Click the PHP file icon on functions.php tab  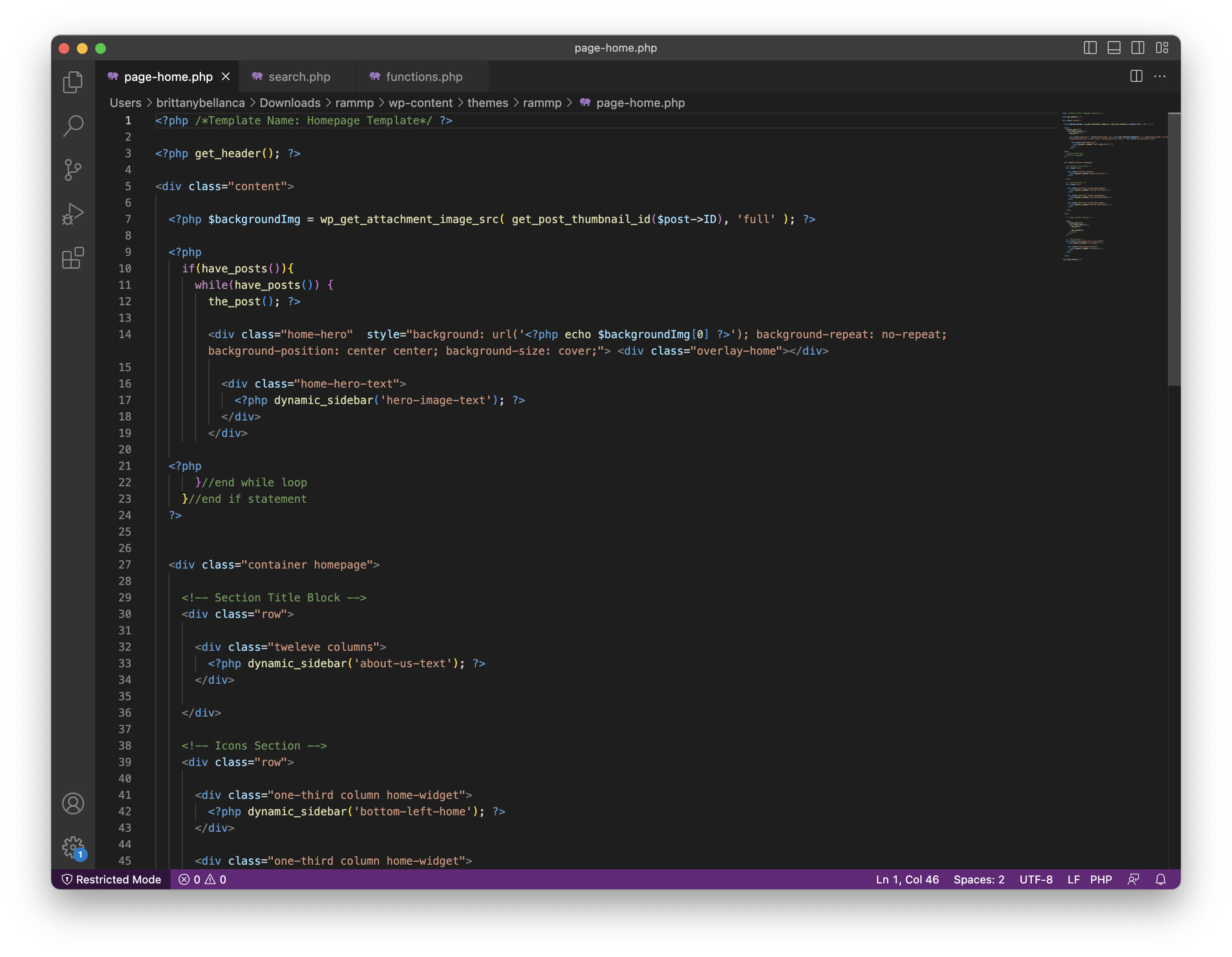[375, 76]
